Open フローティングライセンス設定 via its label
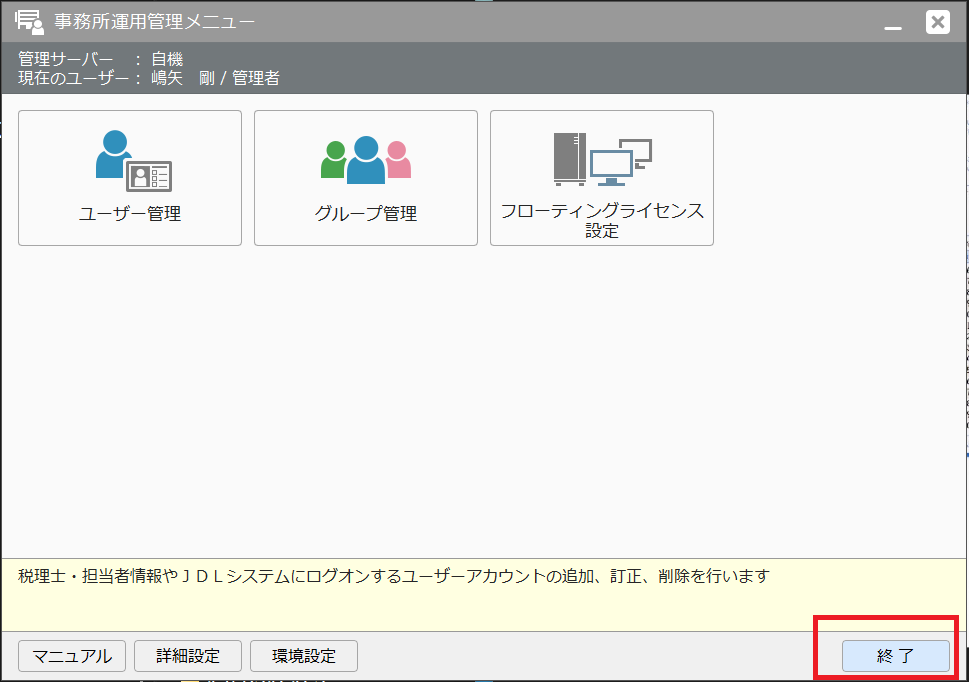The width and height of the screenshot is (969, 682). click(602, 221)
